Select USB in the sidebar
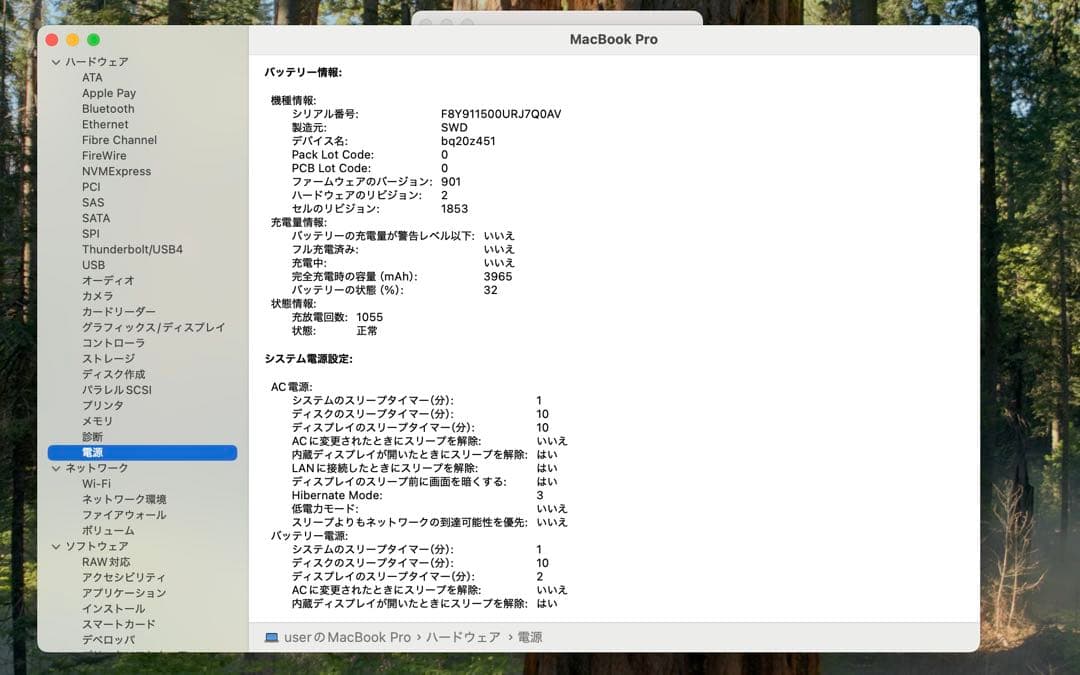The width and height of the screenshot is (1080, 675). click(93, 265)
